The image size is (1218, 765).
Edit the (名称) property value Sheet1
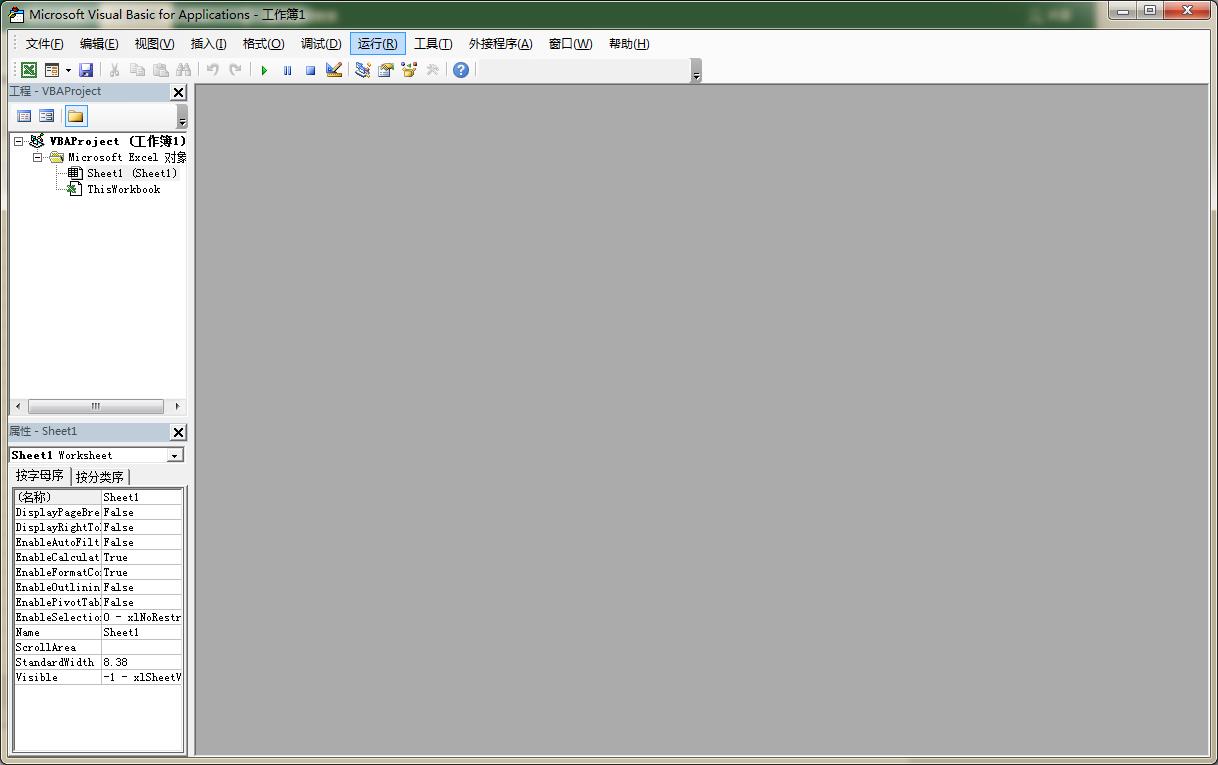tap(142, 497)
